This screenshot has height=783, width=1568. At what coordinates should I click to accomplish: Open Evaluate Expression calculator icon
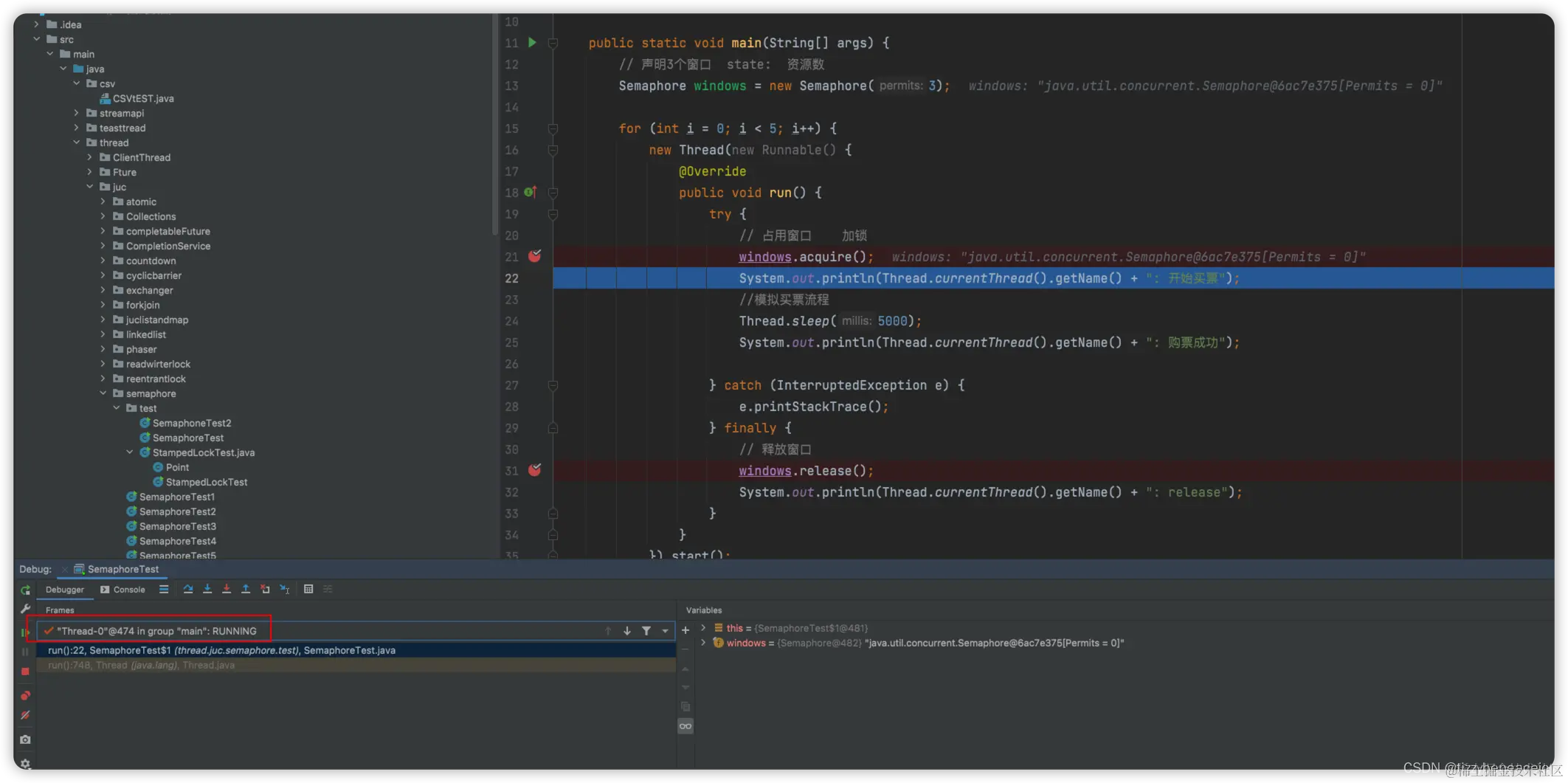(x=308, y=589)
